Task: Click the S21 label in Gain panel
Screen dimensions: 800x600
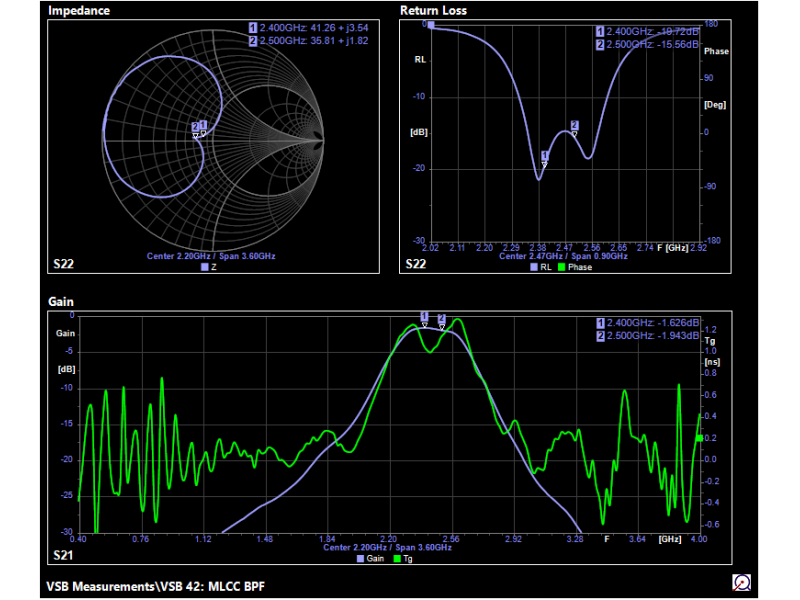Action: click(x=63, y=553)
